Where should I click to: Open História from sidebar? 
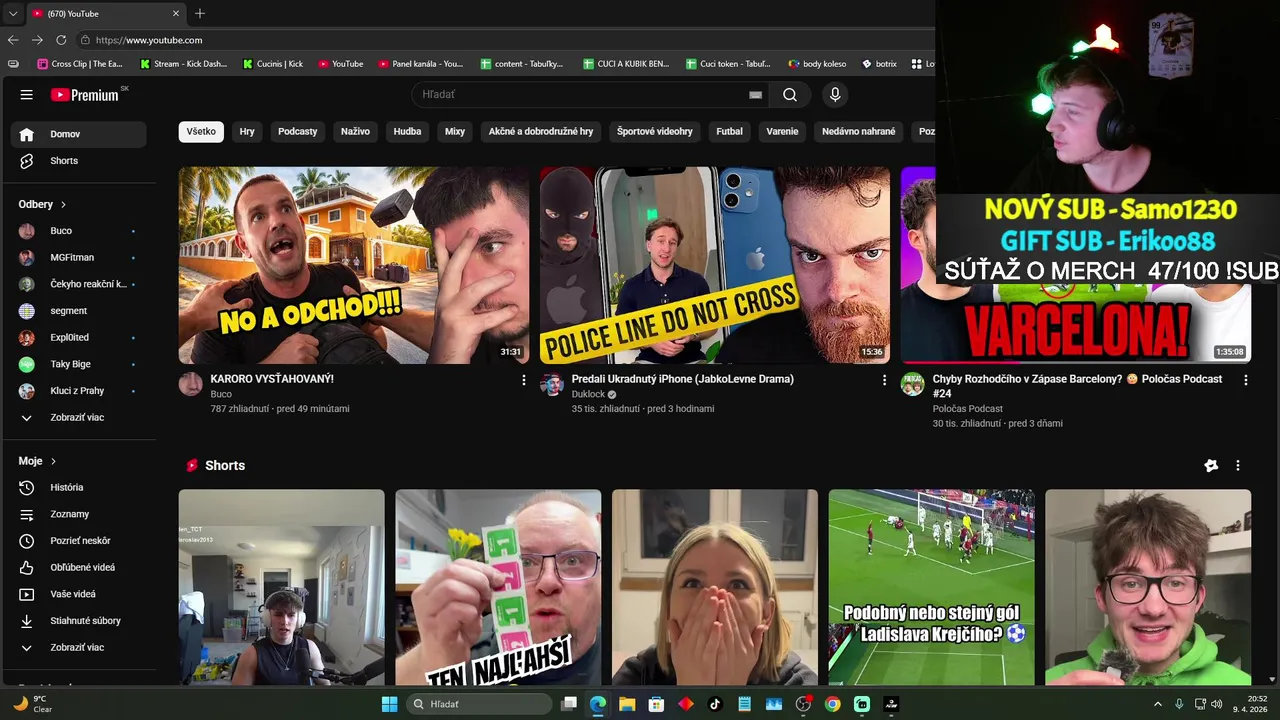[79, 487]
